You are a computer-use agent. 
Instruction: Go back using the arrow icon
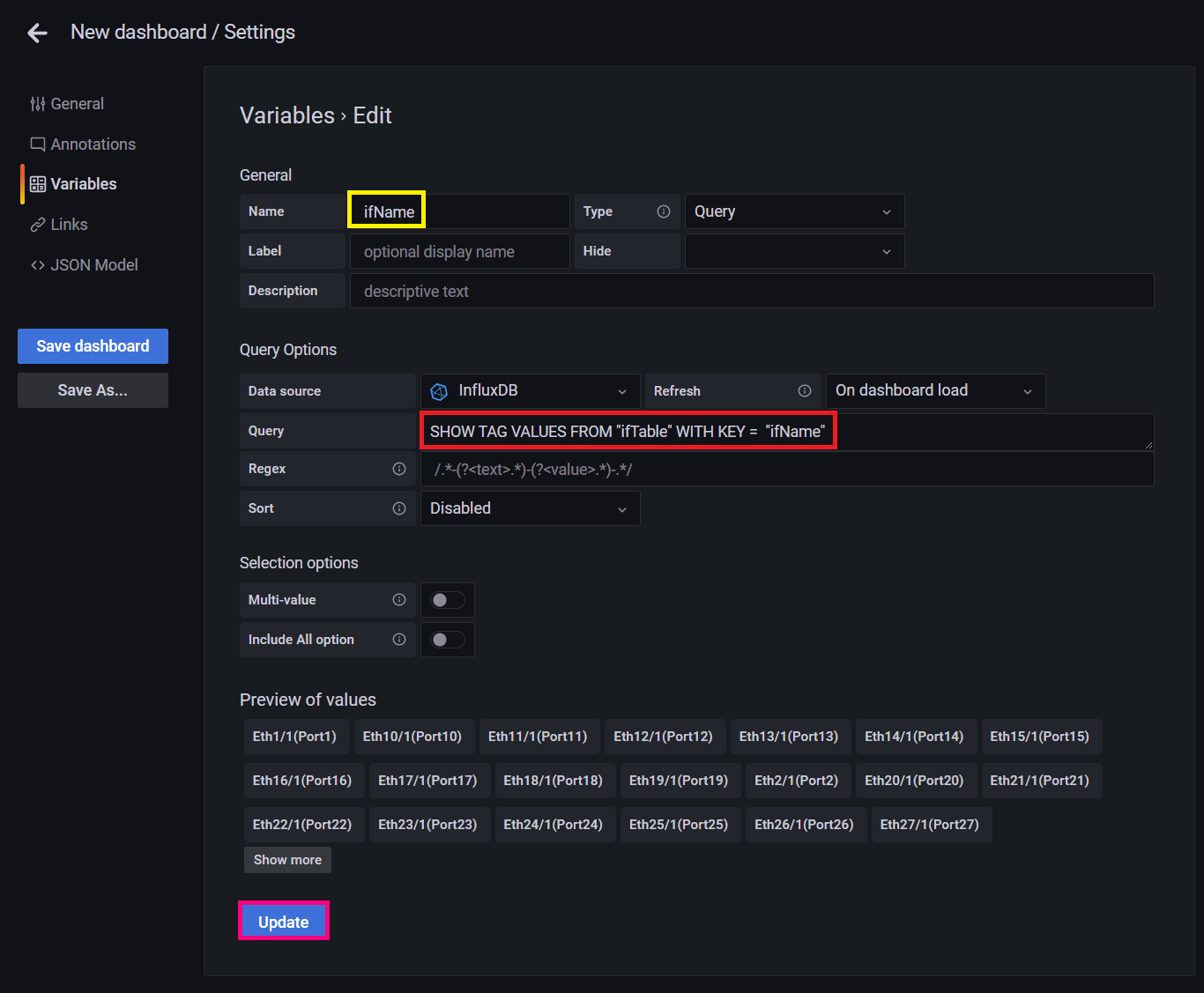point(37,33)
